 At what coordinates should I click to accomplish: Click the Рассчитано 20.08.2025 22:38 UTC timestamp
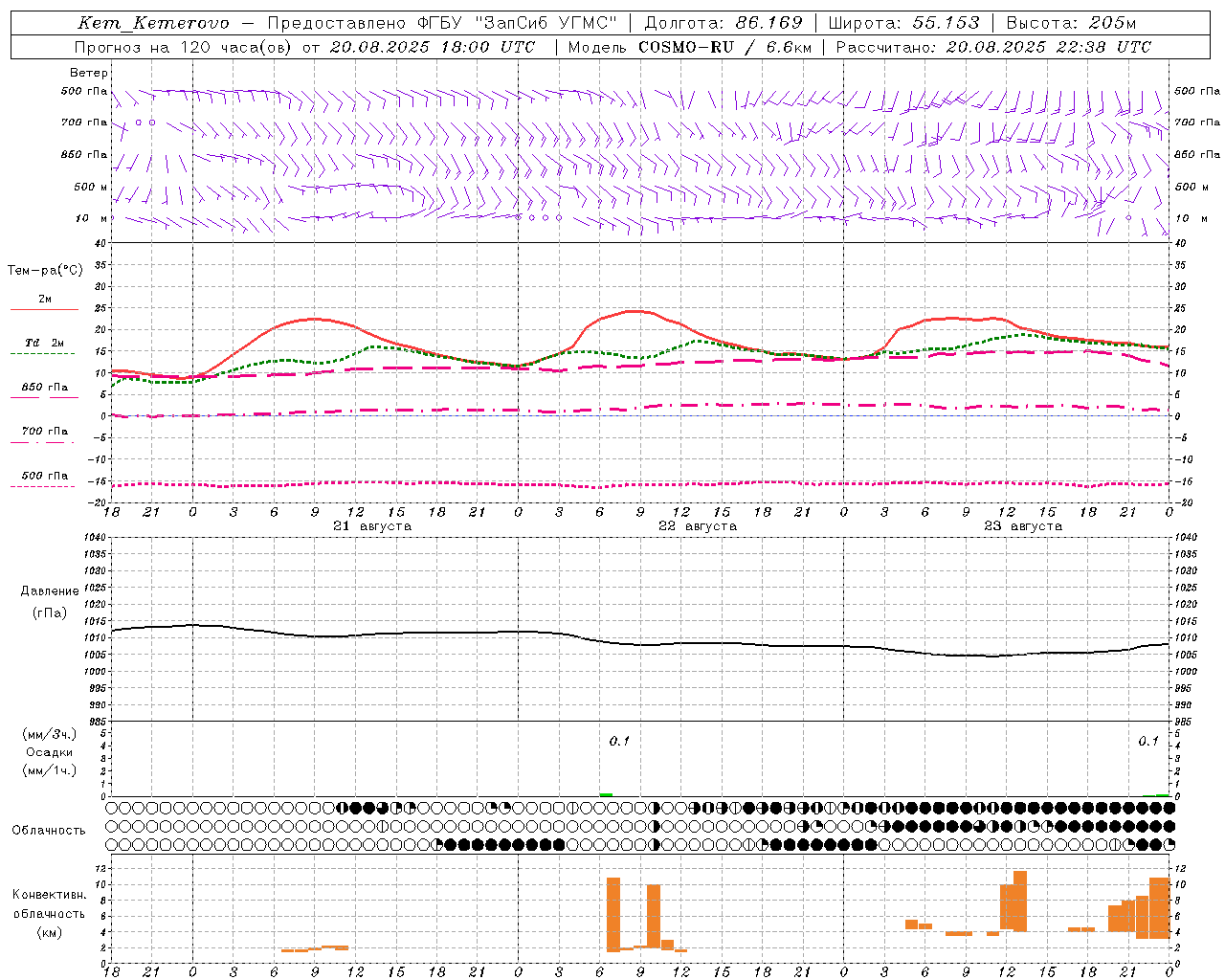(993, 47)
